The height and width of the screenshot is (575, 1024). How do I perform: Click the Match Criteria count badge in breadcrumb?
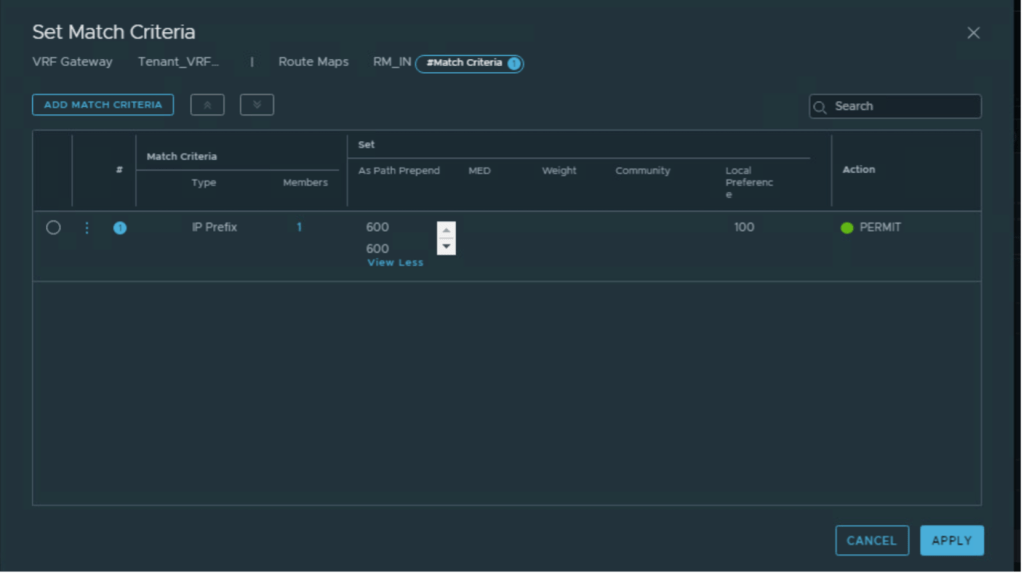[513, 63]
